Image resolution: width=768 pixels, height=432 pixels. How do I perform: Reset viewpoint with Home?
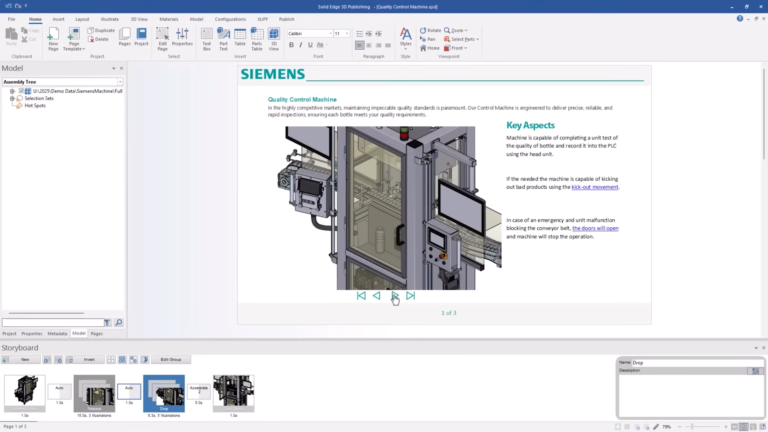click(430, 48)
